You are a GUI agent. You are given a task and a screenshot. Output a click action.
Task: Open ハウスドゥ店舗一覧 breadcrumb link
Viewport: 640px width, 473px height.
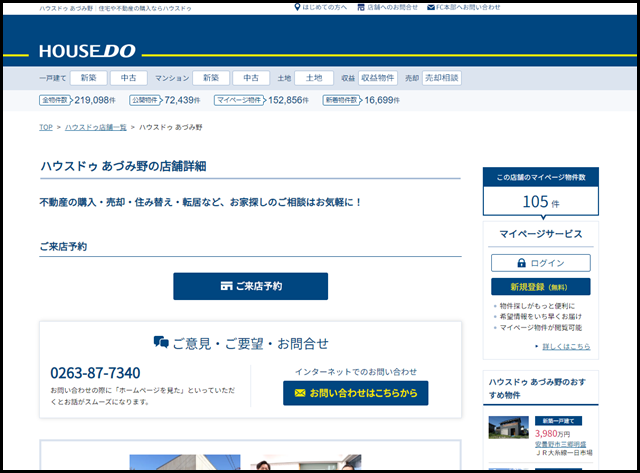point(96,127)
